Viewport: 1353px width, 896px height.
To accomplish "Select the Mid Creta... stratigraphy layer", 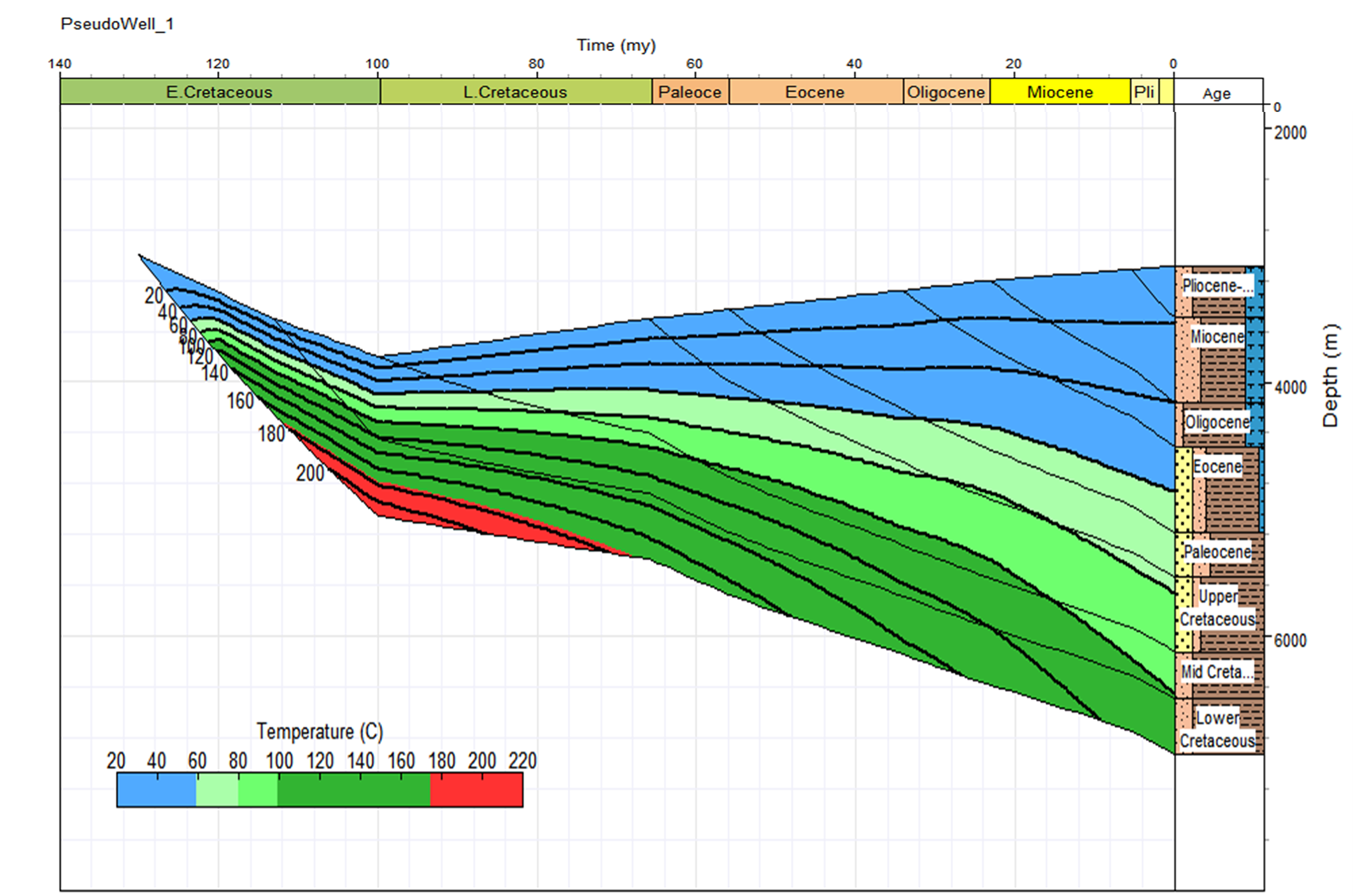I will point(1217,672).
